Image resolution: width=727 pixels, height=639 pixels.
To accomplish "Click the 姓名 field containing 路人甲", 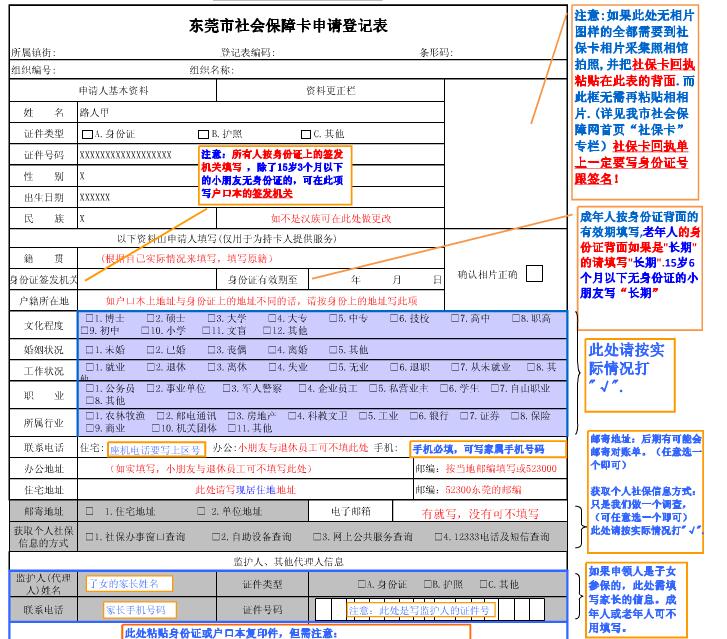I will coord(261,112).
